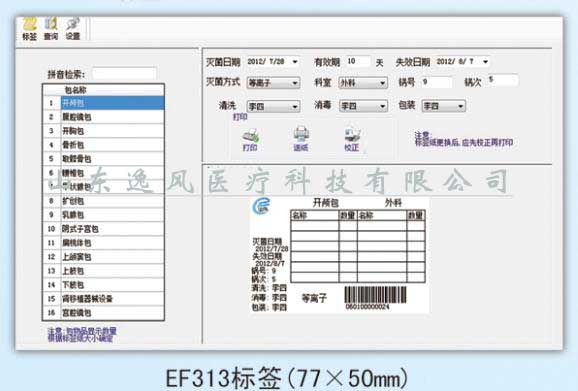Open the 科室 department dropdown
The height and width of the screenshot is (391, 578).
click(x=363, y=83)
